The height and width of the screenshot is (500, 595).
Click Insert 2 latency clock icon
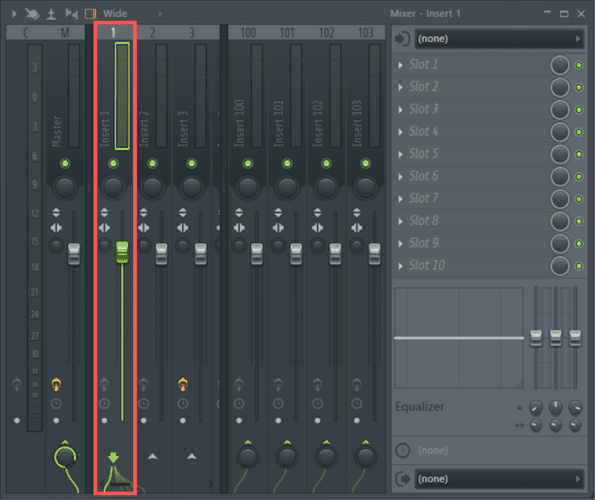tap(143, 403)
